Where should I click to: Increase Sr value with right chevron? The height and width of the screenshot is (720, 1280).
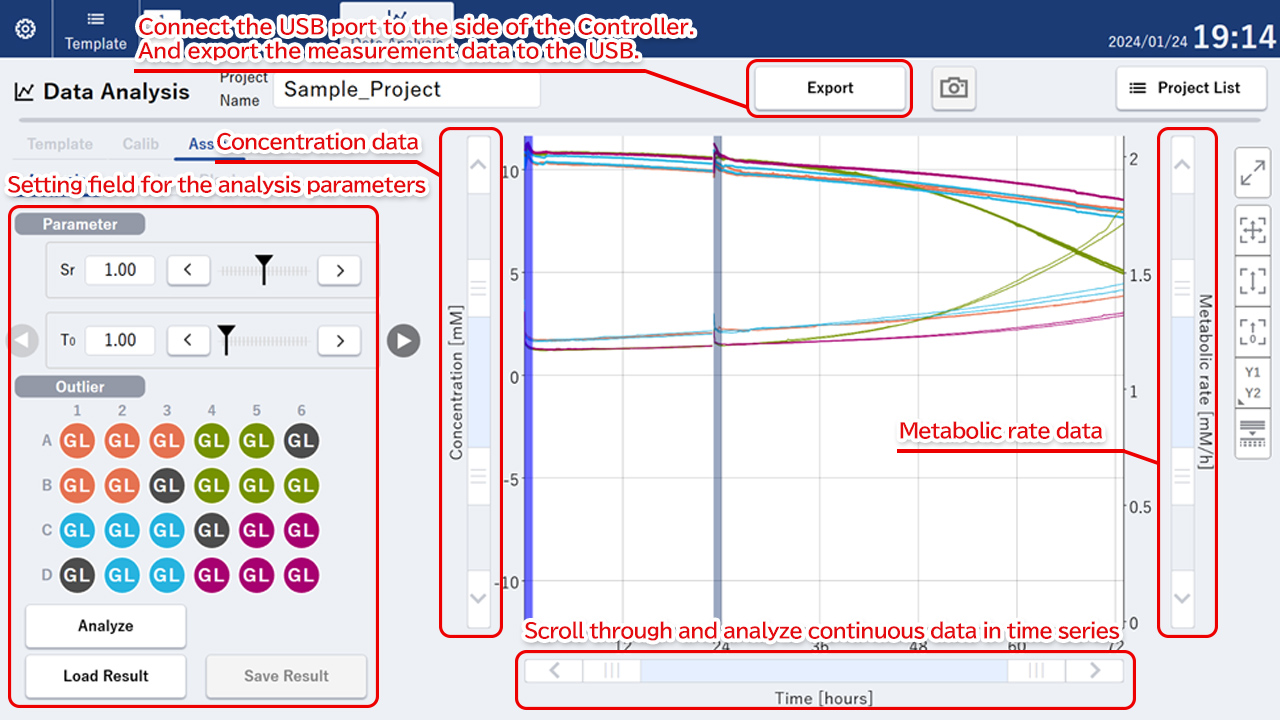[340, 270]
